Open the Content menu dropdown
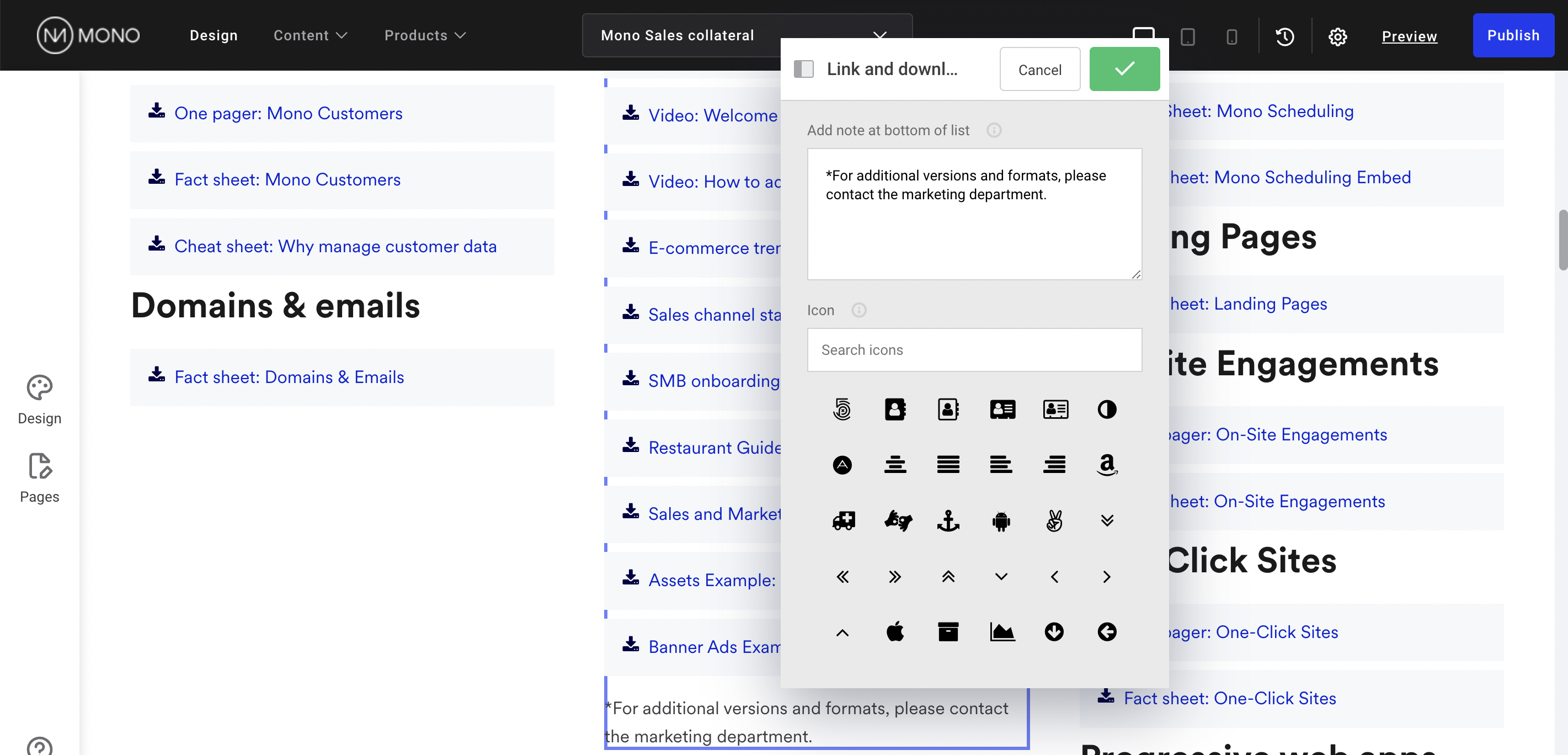Screen dimensions: 1568x755 click(x=310, y=35)
